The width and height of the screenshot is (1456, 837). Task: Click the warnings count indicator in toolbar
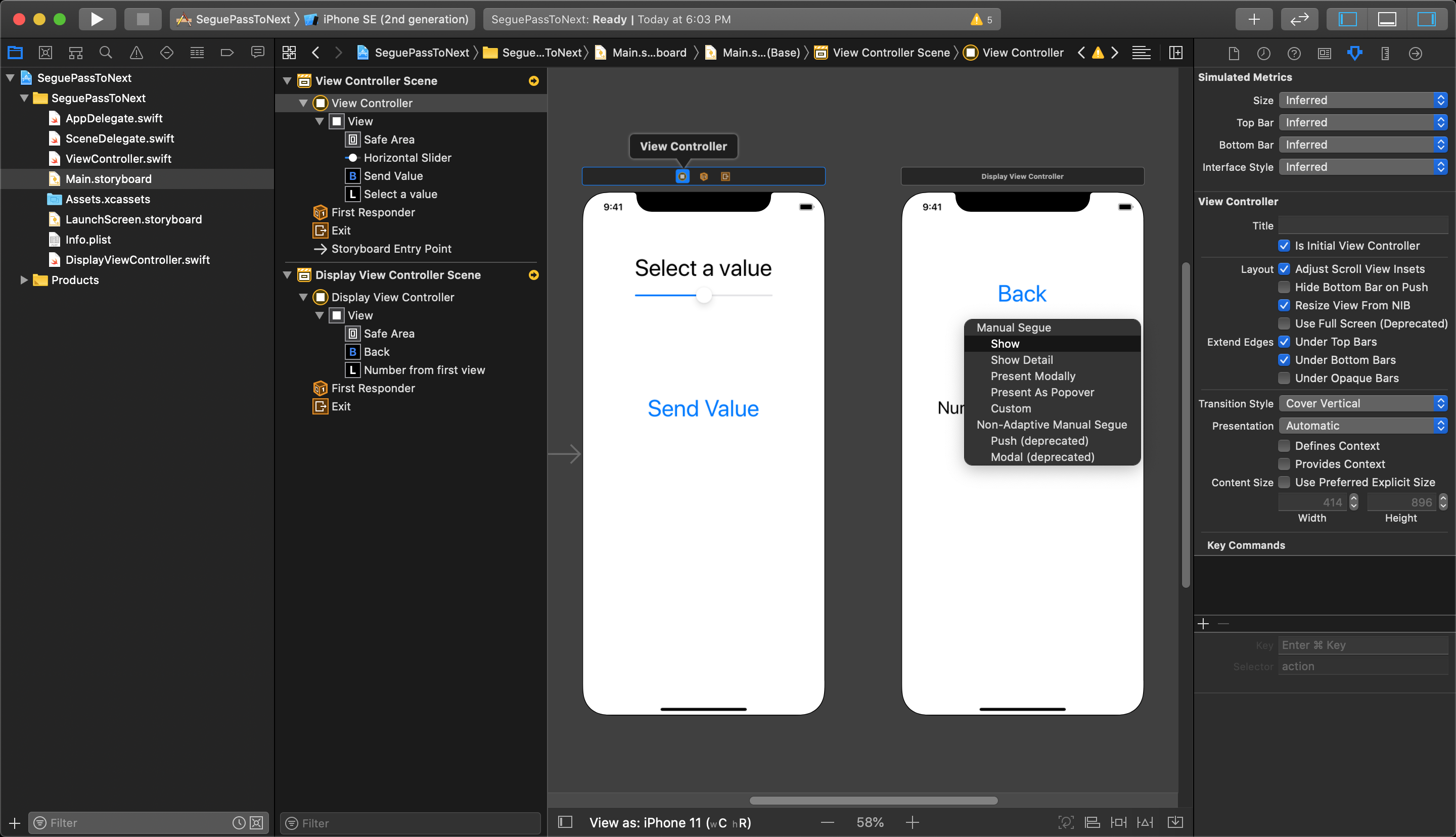pyautogui.click(x=982, y=20)
